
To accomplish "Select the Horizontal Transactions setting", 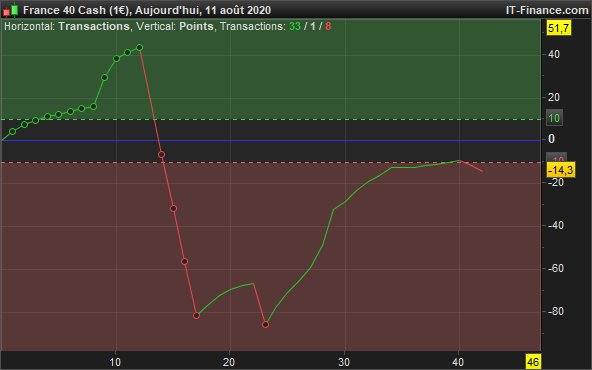I will [67, 26].
